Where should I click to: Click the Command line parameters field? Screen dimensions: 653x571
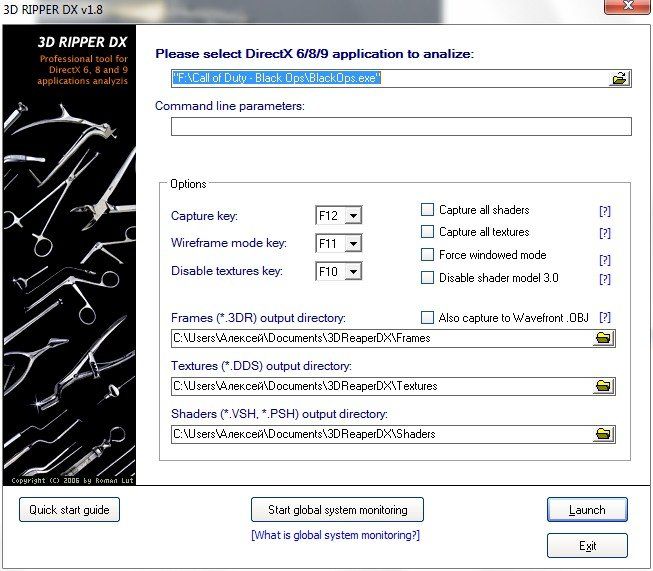click(x=401, y=126)
